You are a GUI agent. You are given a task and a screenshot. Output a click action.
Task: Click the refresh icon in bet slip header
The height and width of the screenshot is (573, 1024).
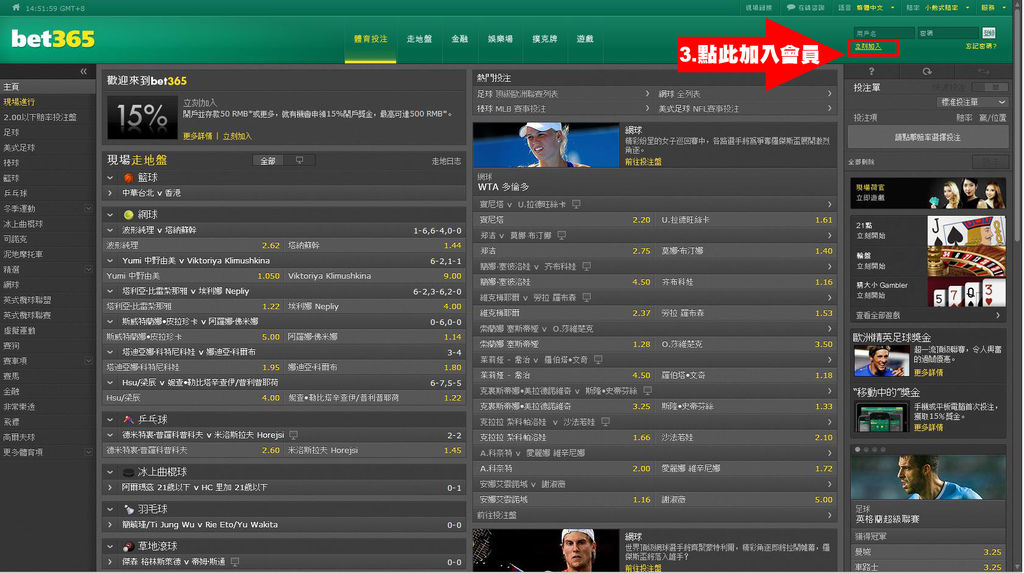coord(927,71)
